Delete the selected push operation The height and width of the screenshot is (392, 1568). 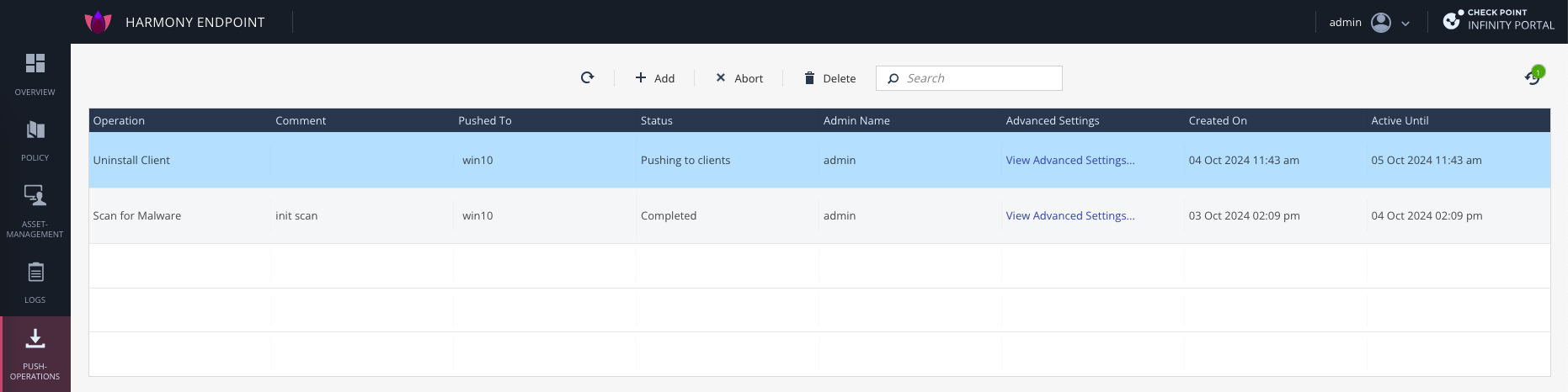(x=829, y=78)
